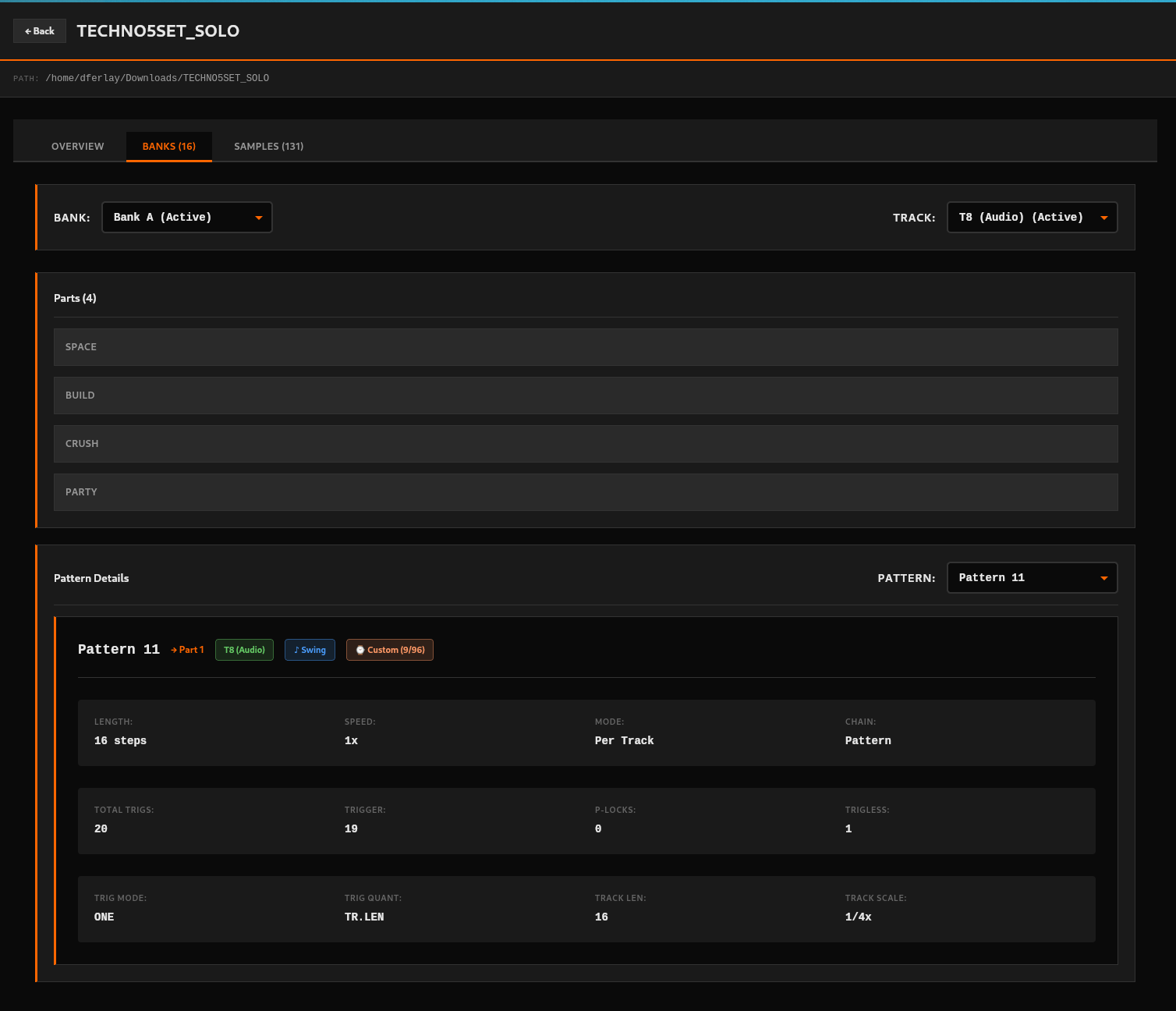This screenshot has height=1011, width=1176.
Task: Expand the Track T8 (Audio) dropdown
Action: 1031,218
